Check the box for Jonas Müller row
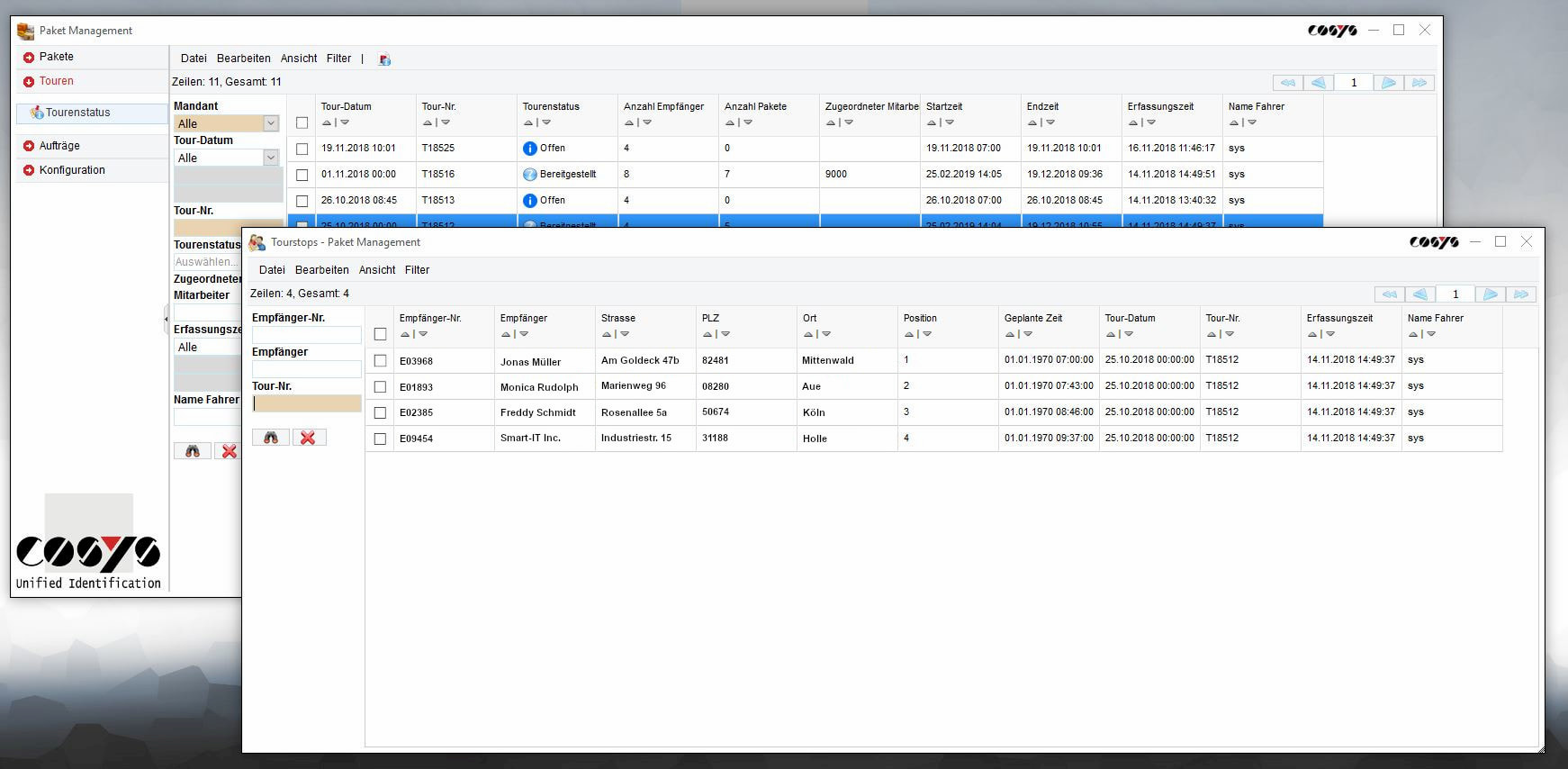The image size is (1568, 769). coord(380,360)
